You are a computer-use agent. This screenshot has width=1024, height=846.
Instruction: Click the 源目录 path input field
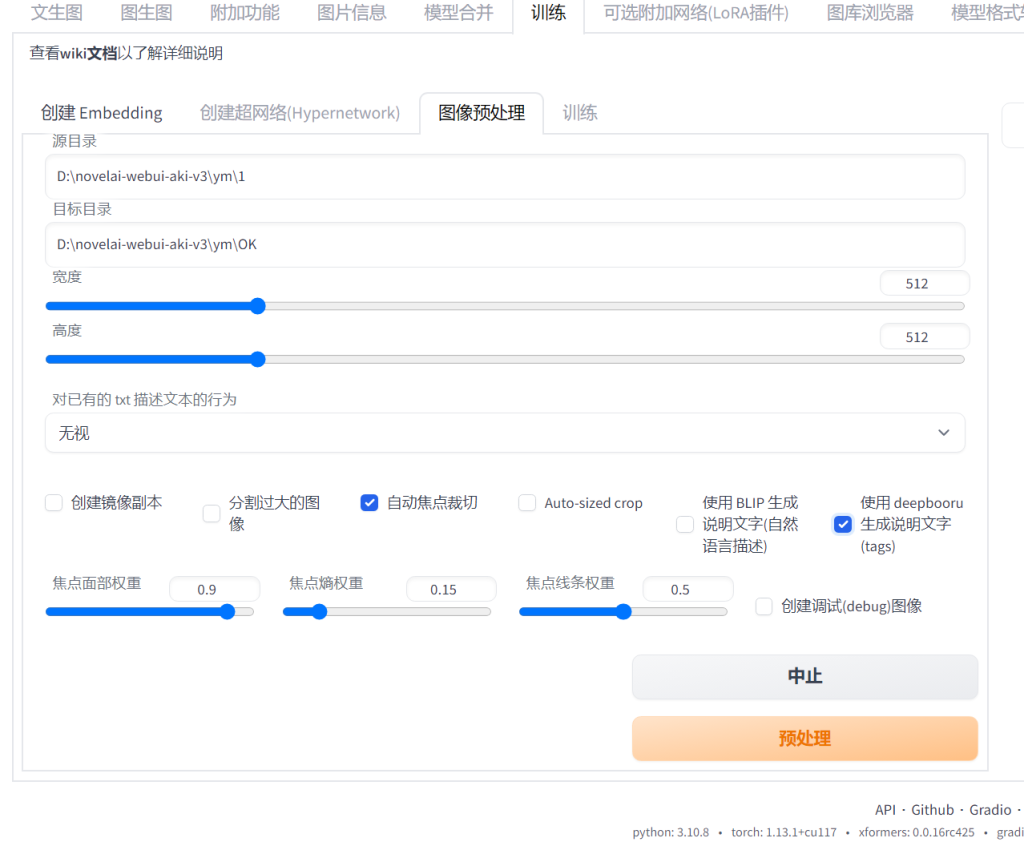click(505, 177)
